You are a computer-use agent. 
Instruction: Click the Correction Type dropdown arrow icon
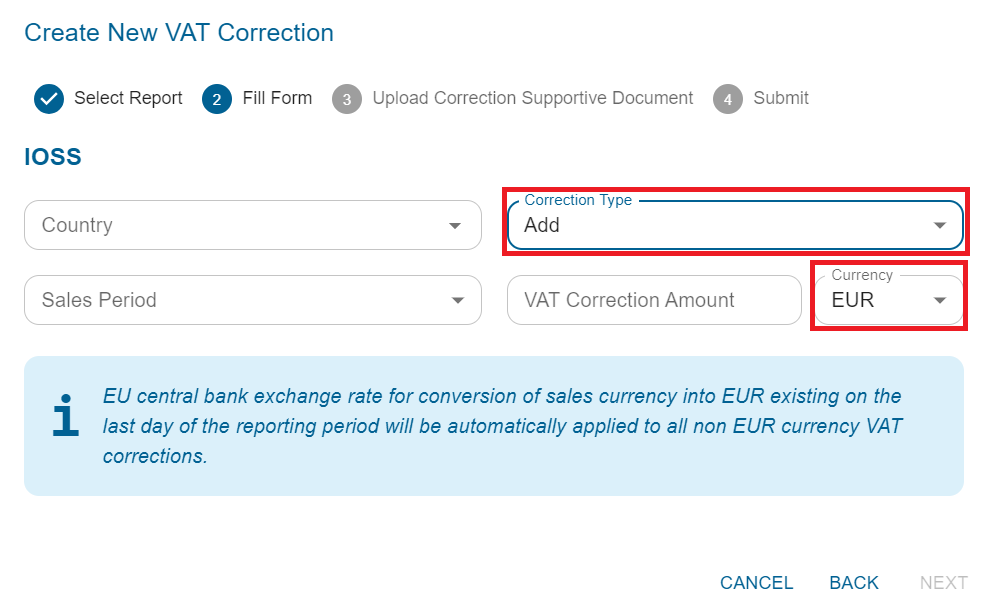(939, 226)
